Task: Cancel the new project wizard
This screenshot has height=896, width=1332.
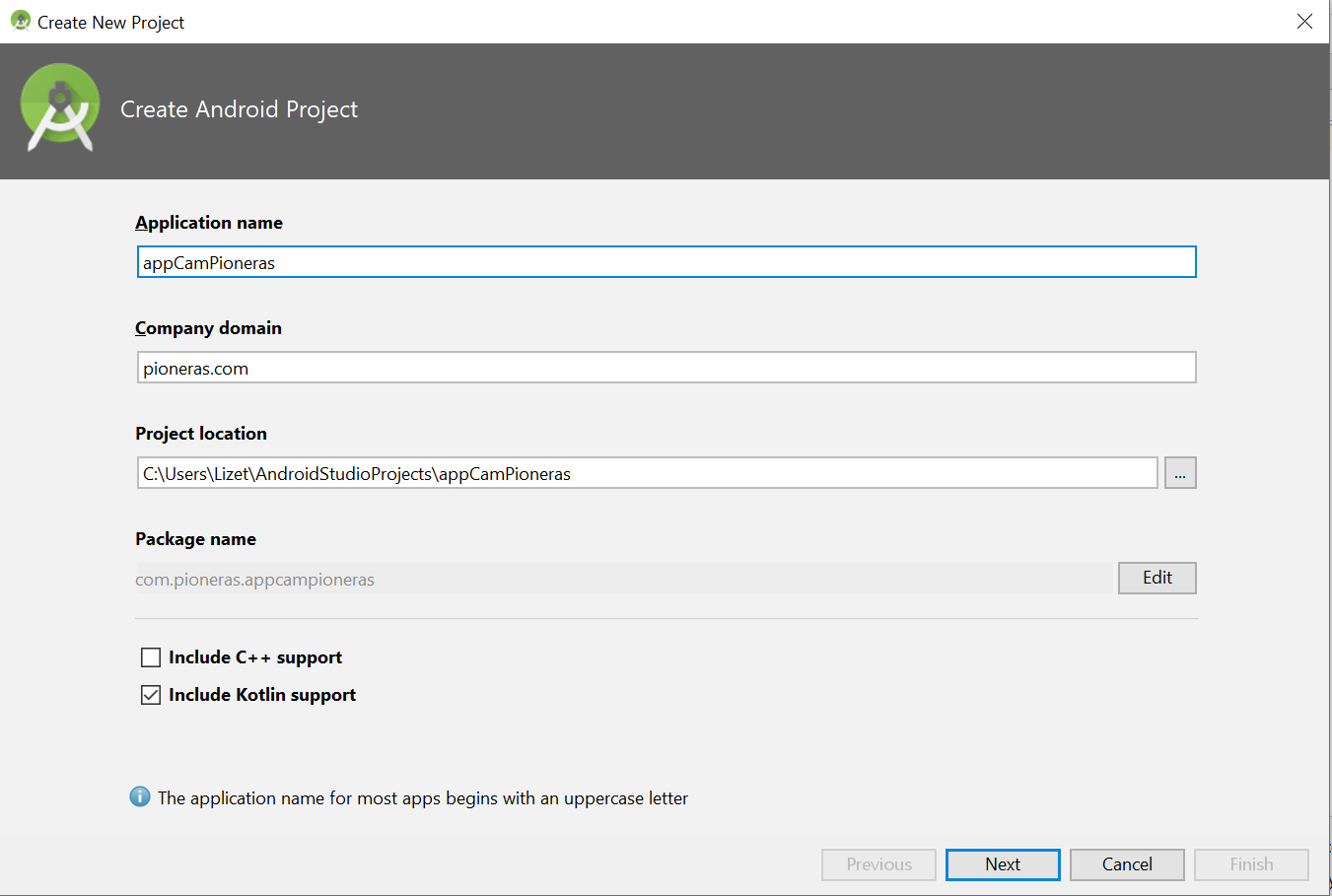Action: [x=1127, y=864]
